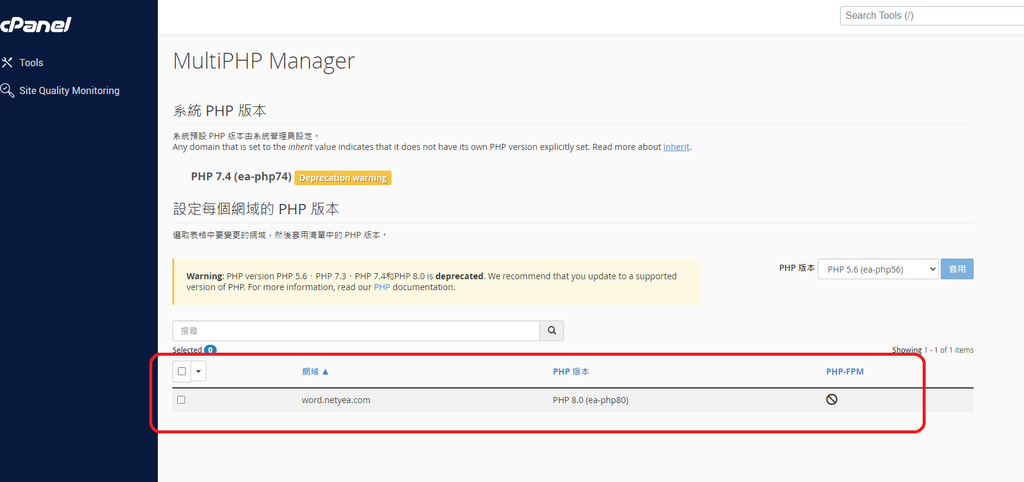Click the PHP 7.4 (ea-php74) text
The height and width of the screenshot is (482, 1024).
pyautogui.click(x=241, y=177)
